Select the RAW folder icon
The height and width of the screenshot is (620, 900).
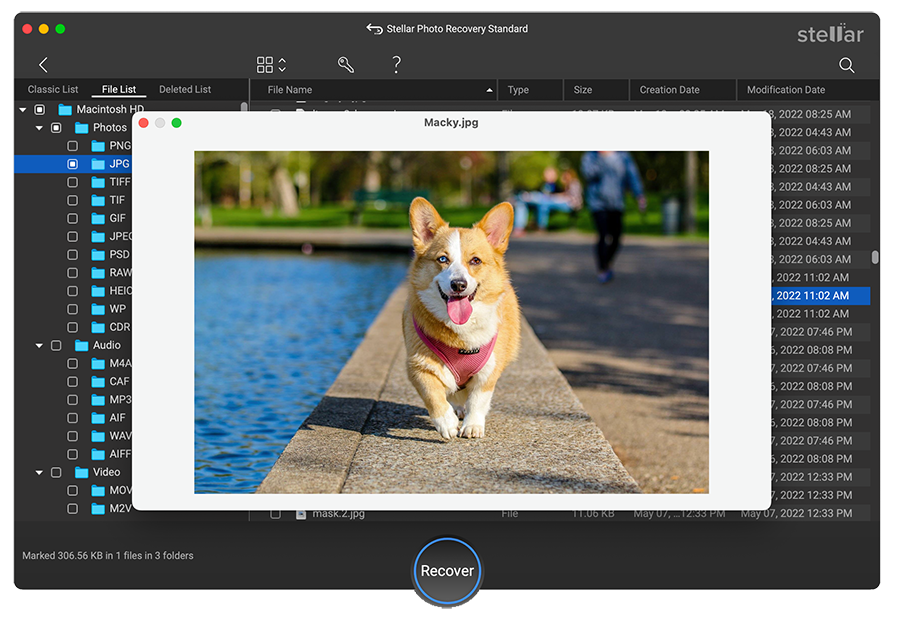point(98,273)
